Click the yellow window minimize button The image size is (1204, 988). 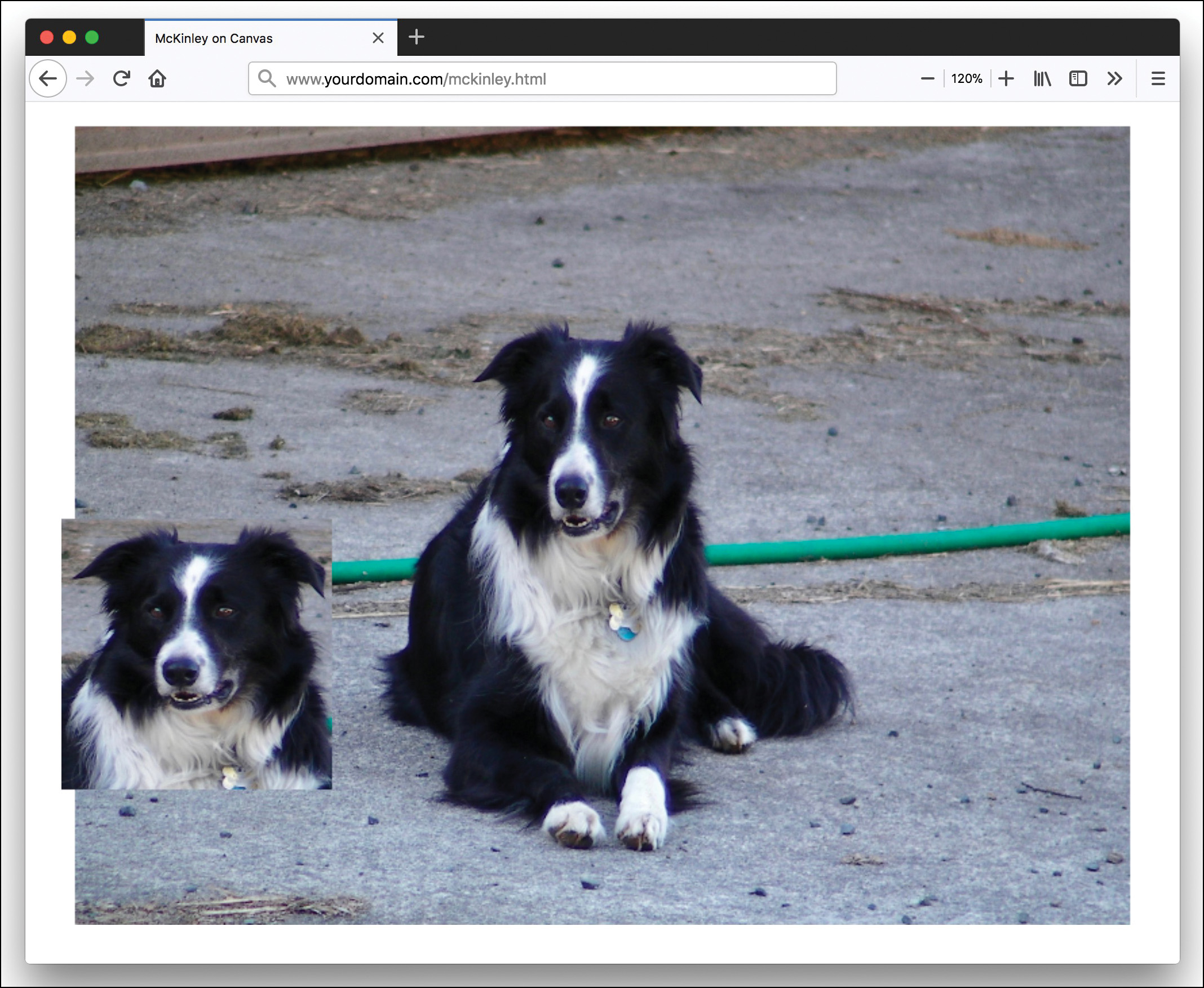click(69, 38)
